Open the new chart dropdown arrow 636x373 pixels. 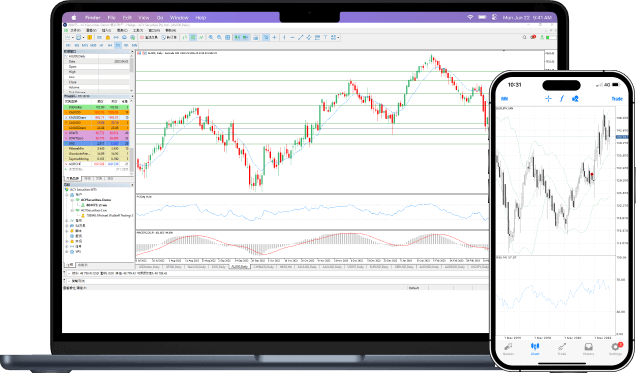coord(73,37)
